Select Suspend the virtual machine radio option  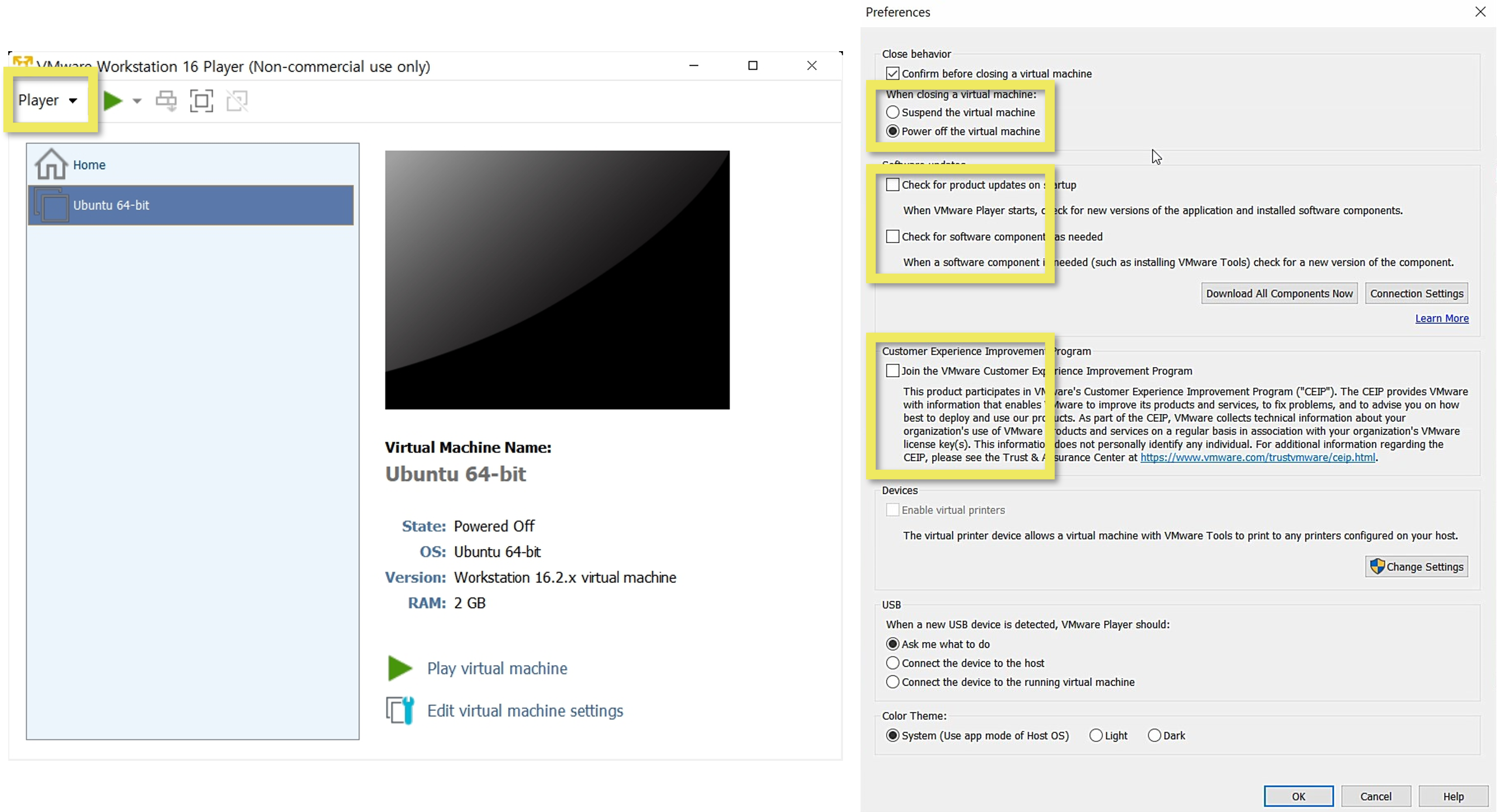(893, 112)
